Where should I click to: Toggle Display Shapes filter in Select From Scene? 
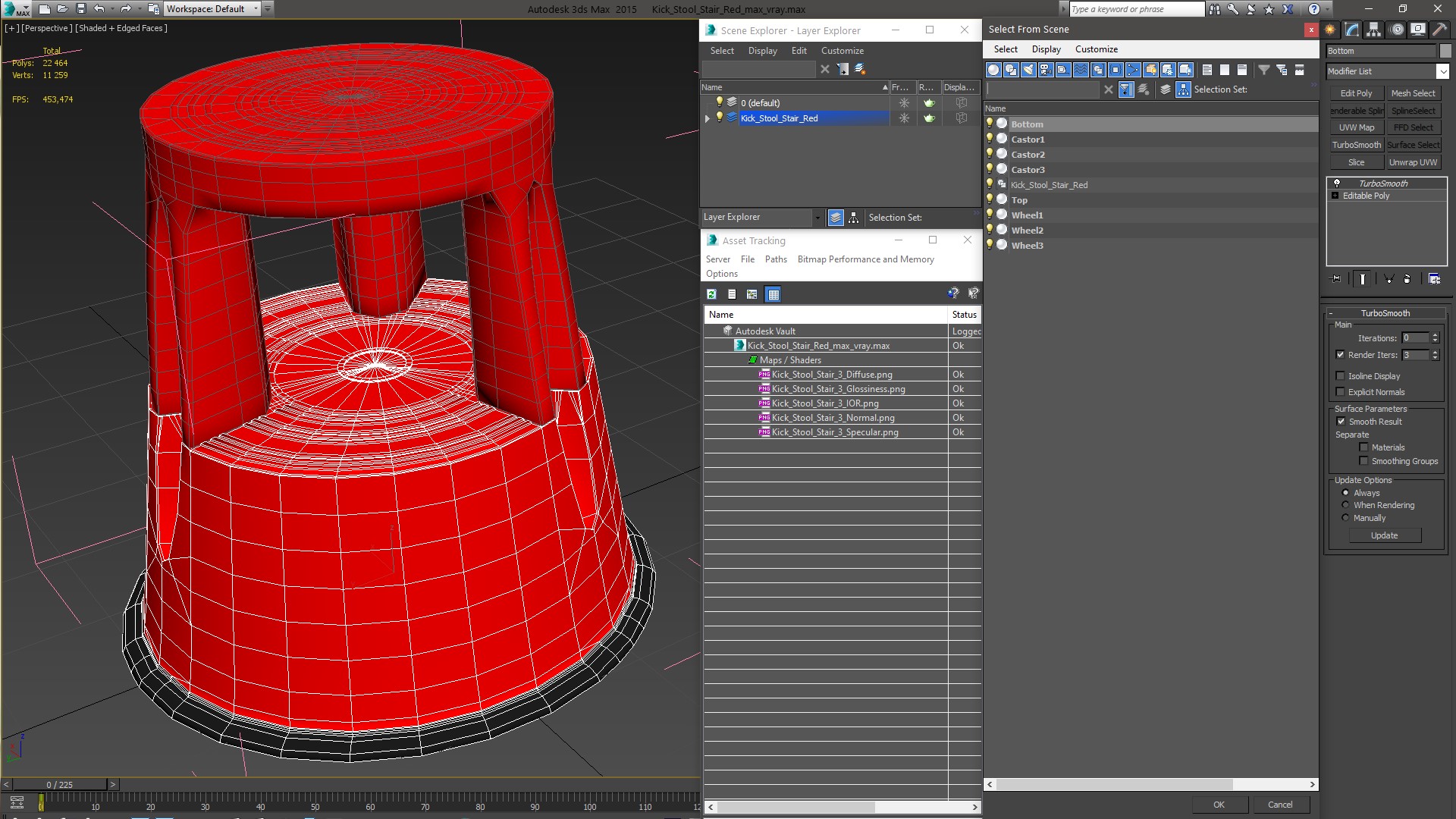click(1011, 70)
